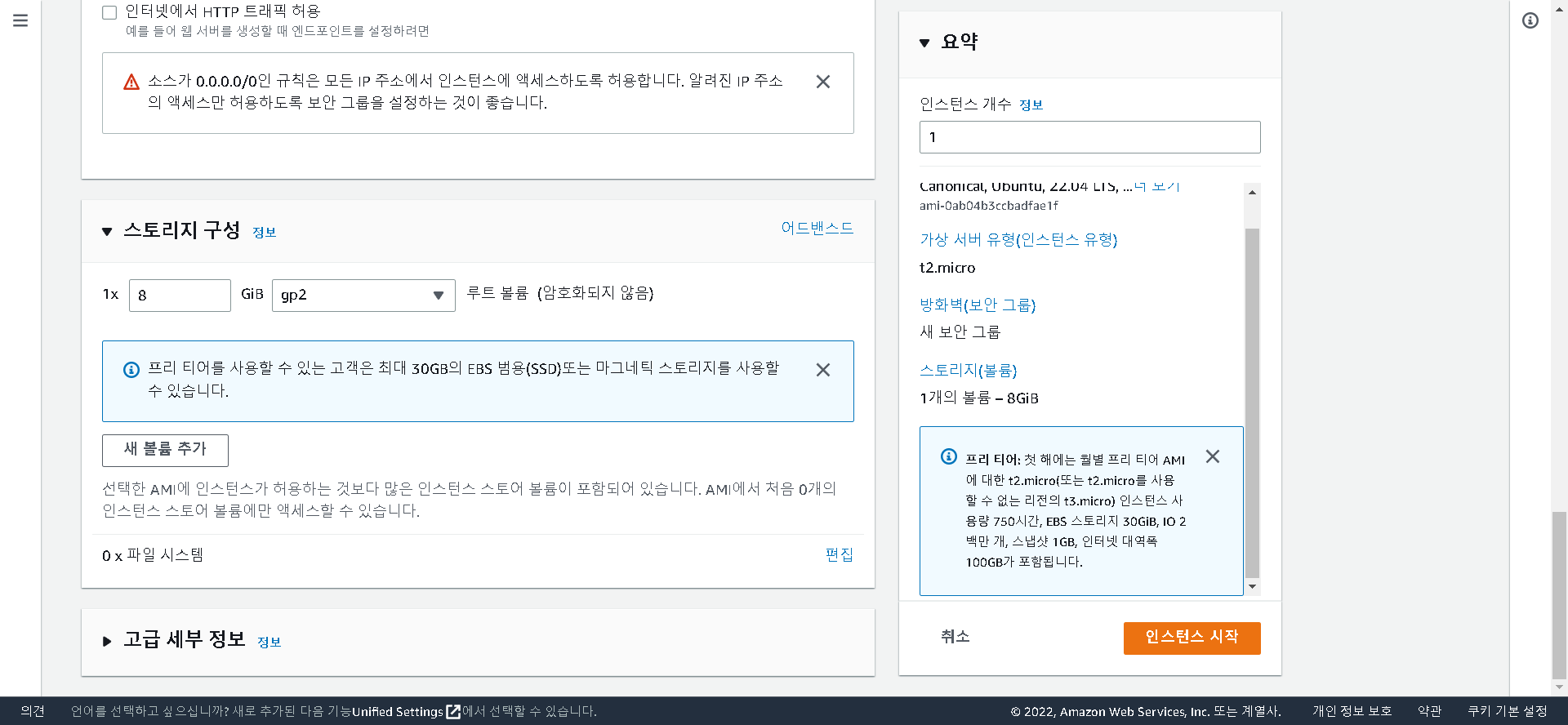Close the free tier 30GB storage notice
Image resolution: width=1568 pixels, height=725 pixels.
tap(823, 370)
